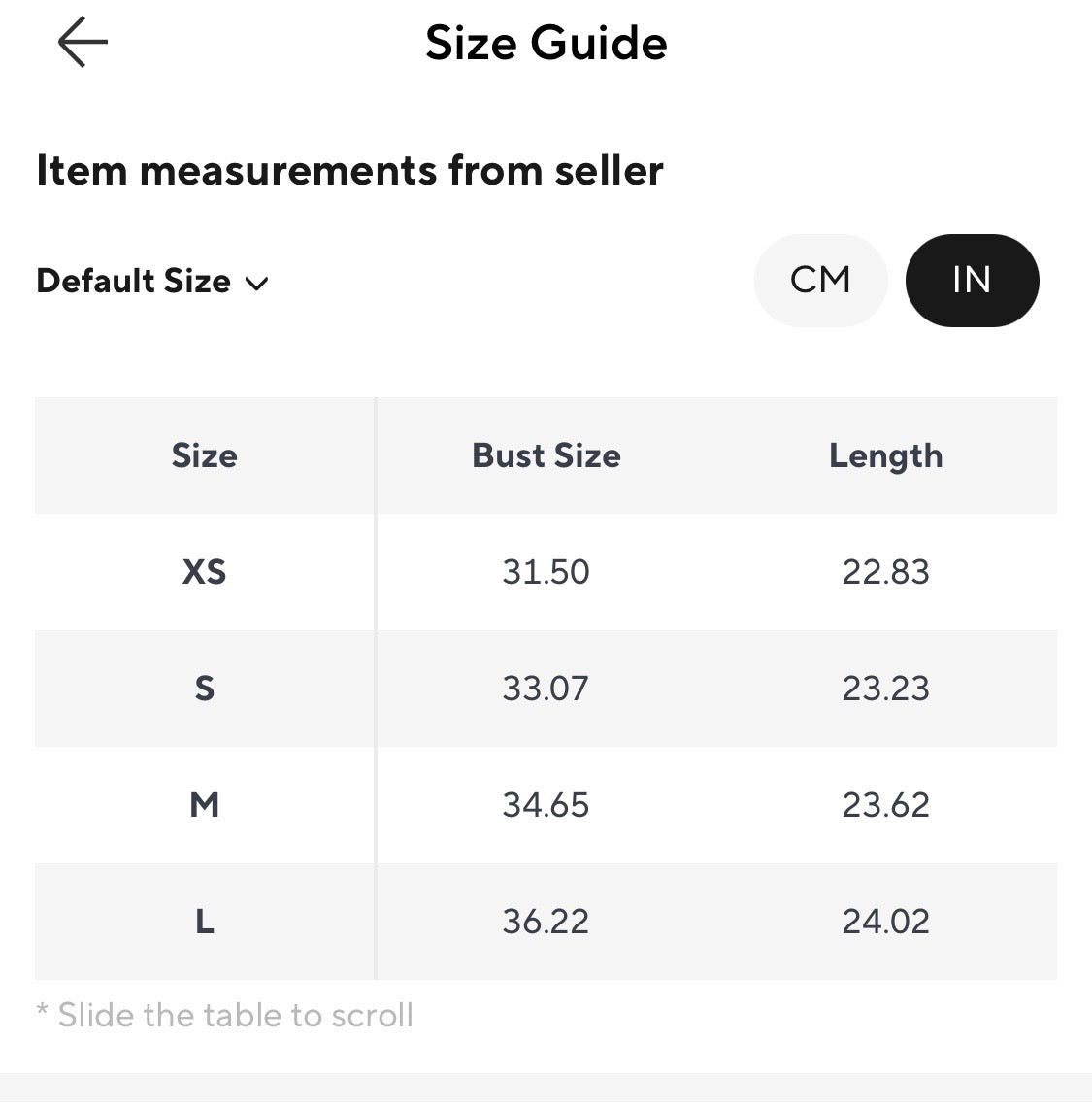Select the XS size row
1092x1109 pixels.
coord(546,571)
